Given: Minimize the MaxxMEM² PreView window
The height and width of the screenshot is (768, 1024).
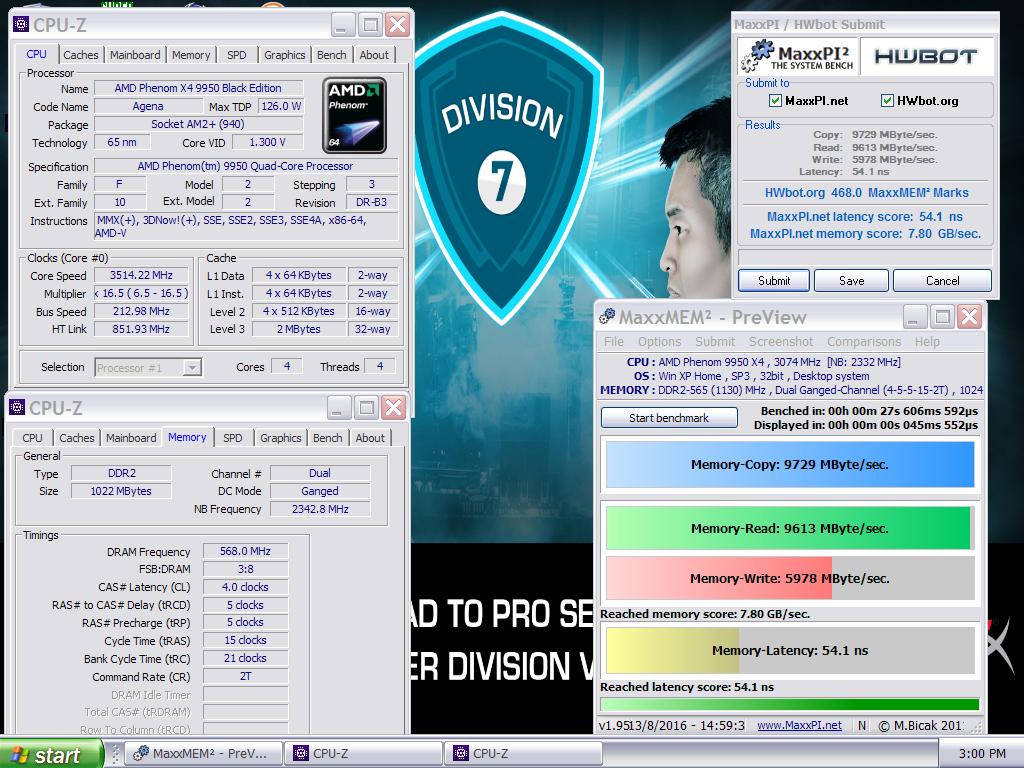Looking at the screenshot, I should (915, 317).
